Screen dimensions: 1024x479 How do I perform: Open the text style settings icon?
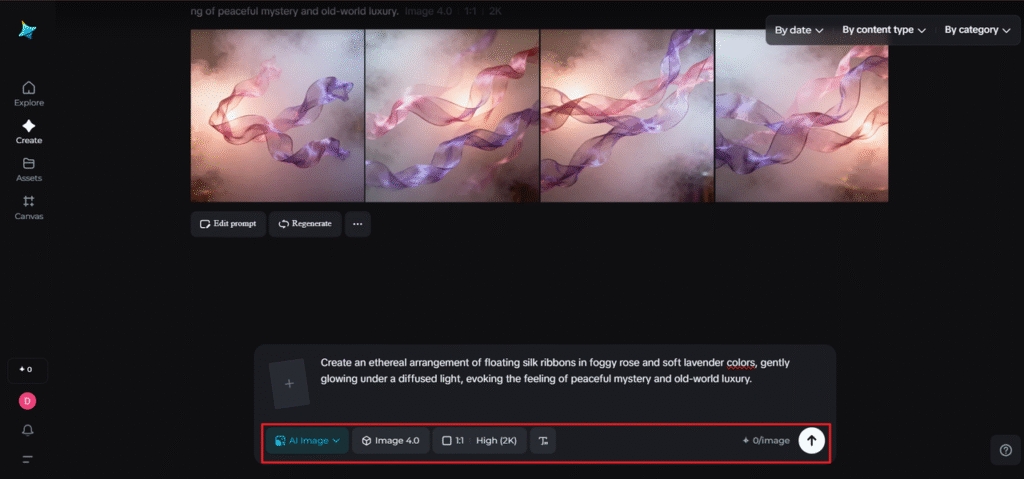pos(543,441)
